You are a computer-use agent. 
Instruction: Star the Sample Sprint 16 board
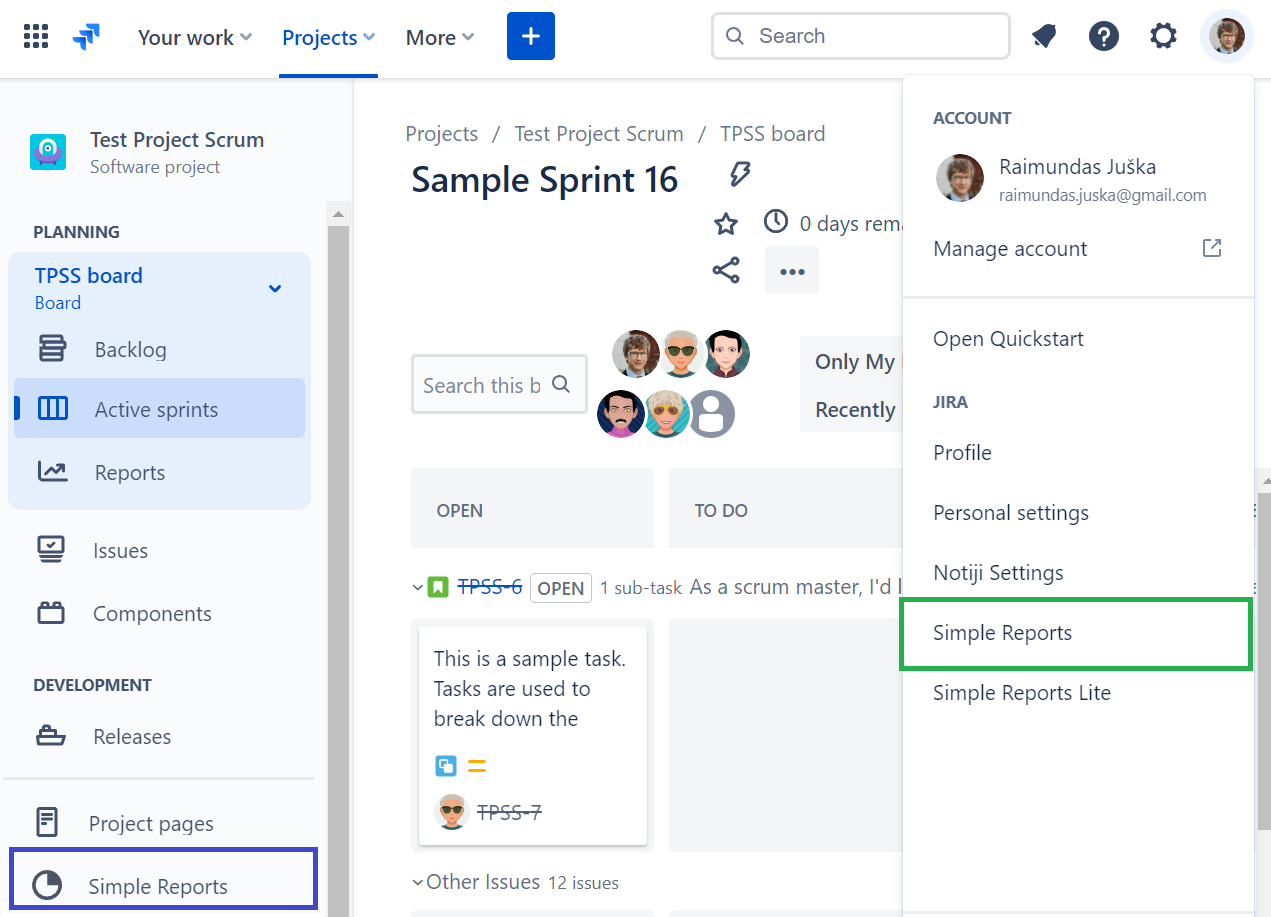tap(726, 223)
